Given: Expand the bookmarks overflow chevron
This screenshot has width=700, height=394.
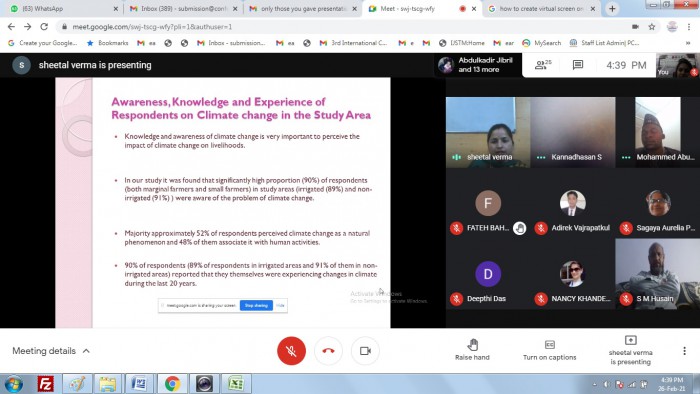Looking at the screenshot, I should pos(688,43).
